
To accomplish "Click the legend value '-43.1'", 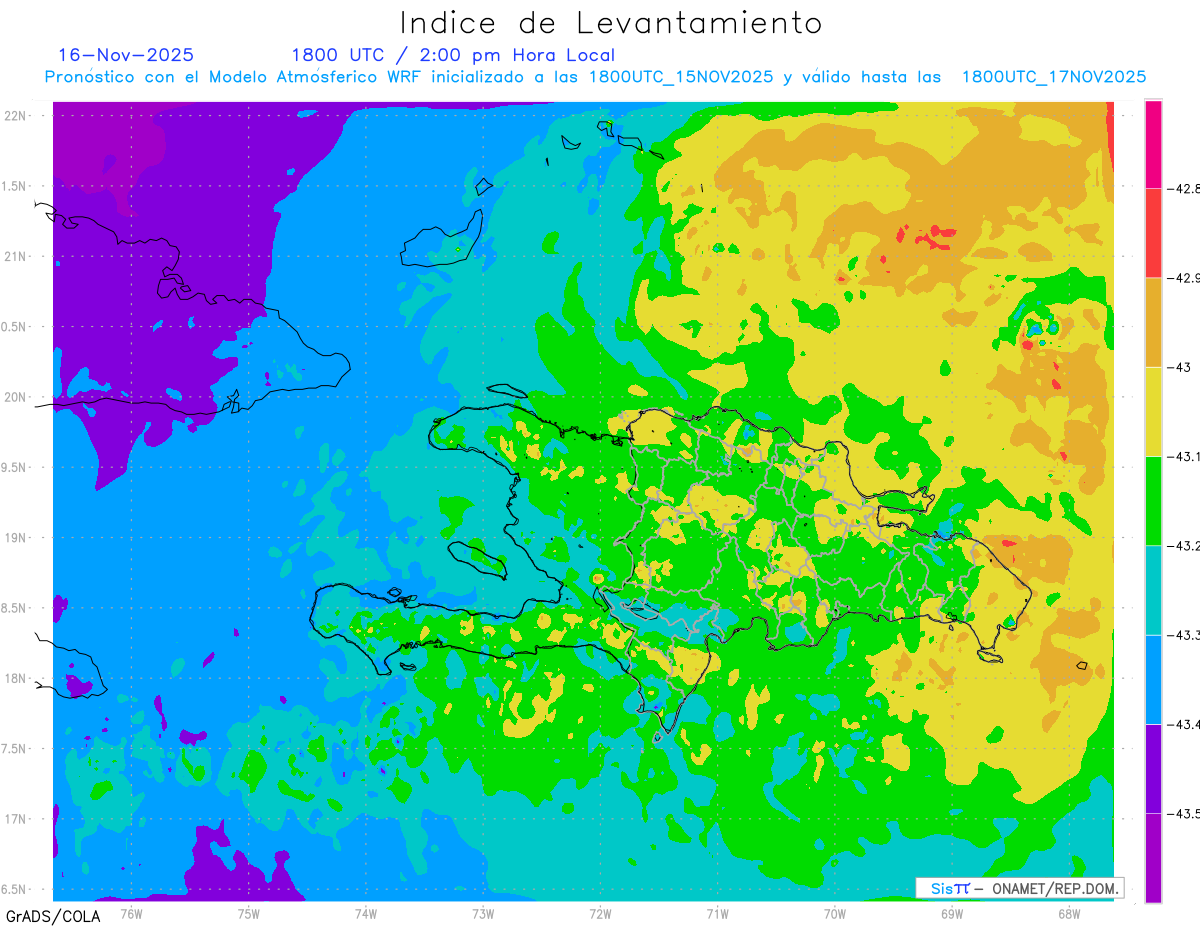I will coord(1185,456).
